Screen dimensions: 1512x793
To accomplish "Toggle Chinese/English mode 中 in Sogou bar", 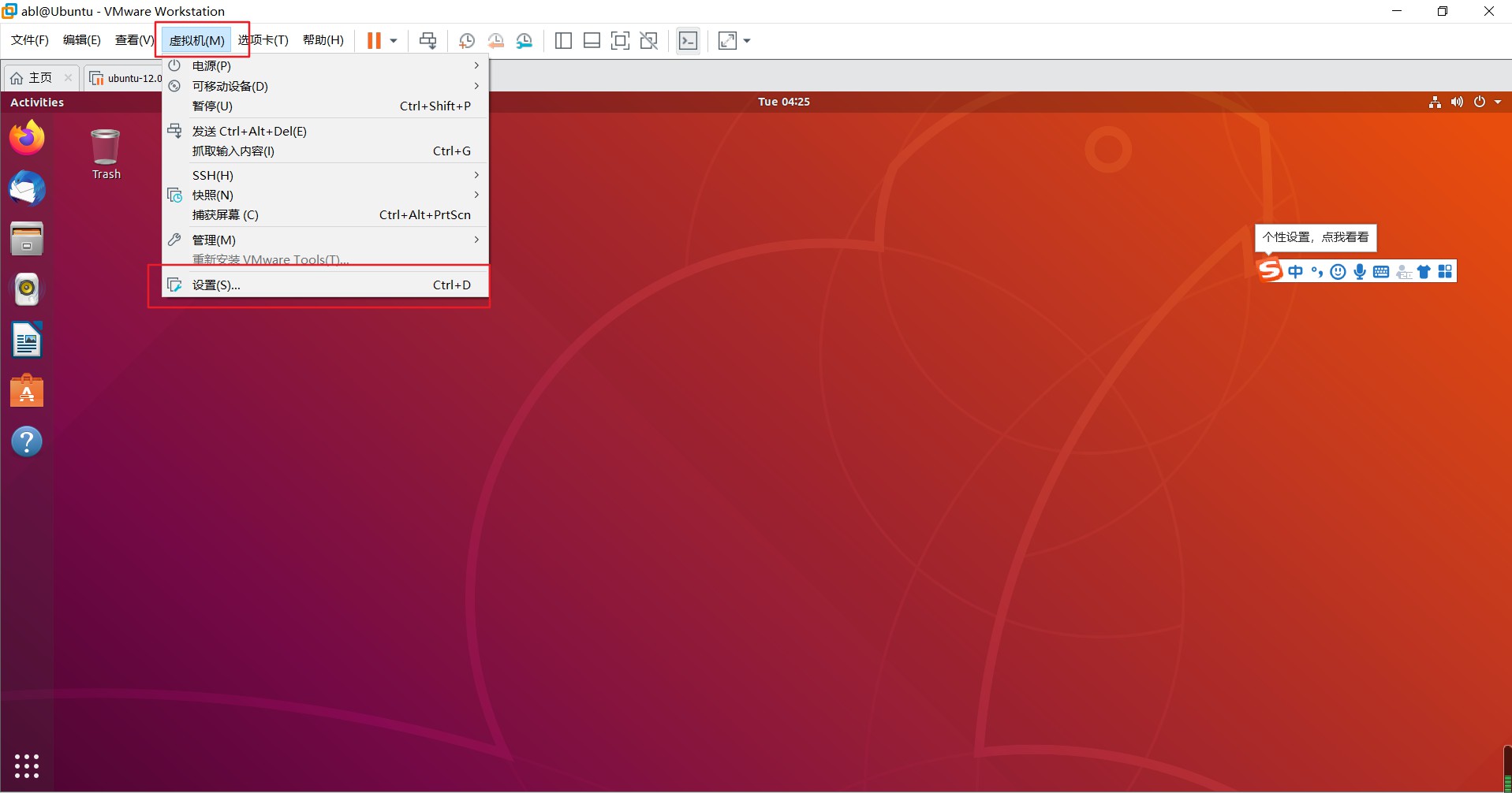I will click(x=1295, y=272).
